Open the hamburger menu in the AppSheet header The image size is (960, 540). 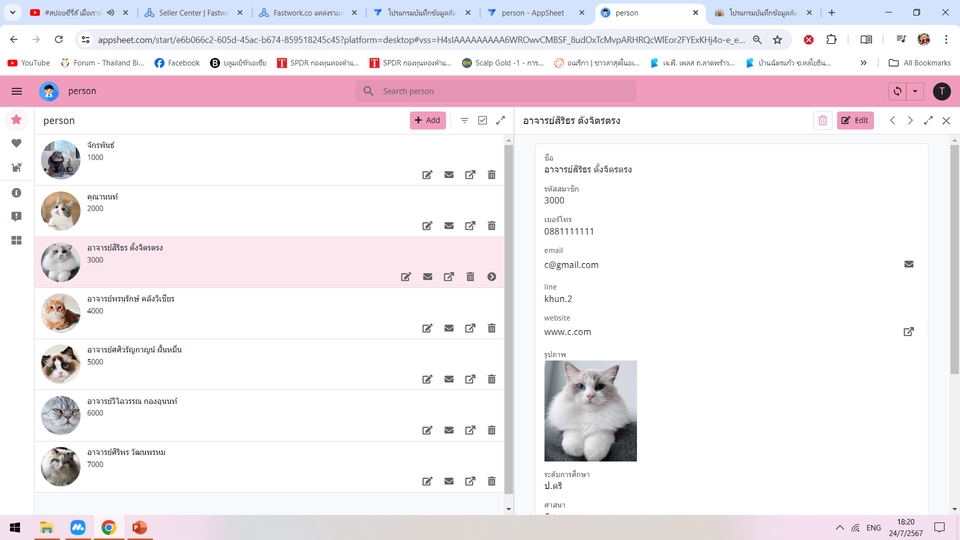[x=17, y=91]
